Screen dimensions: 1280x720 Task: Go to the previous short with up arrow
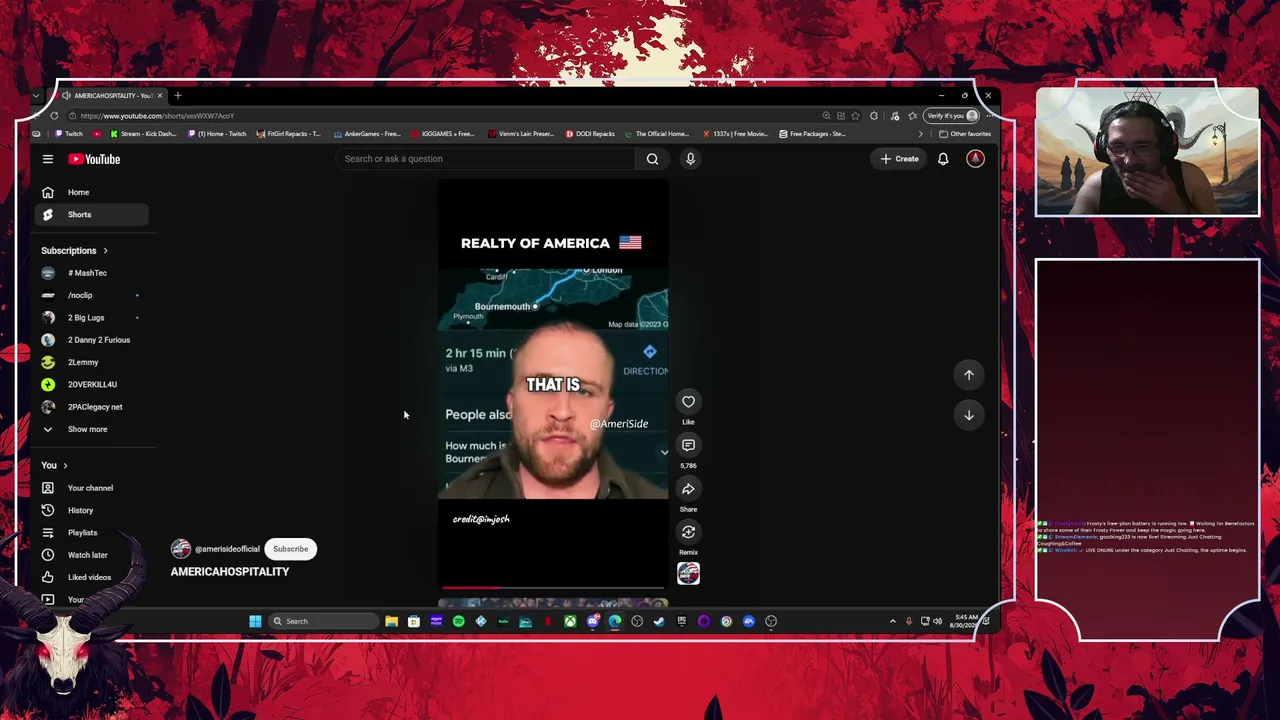click(968, 375)
